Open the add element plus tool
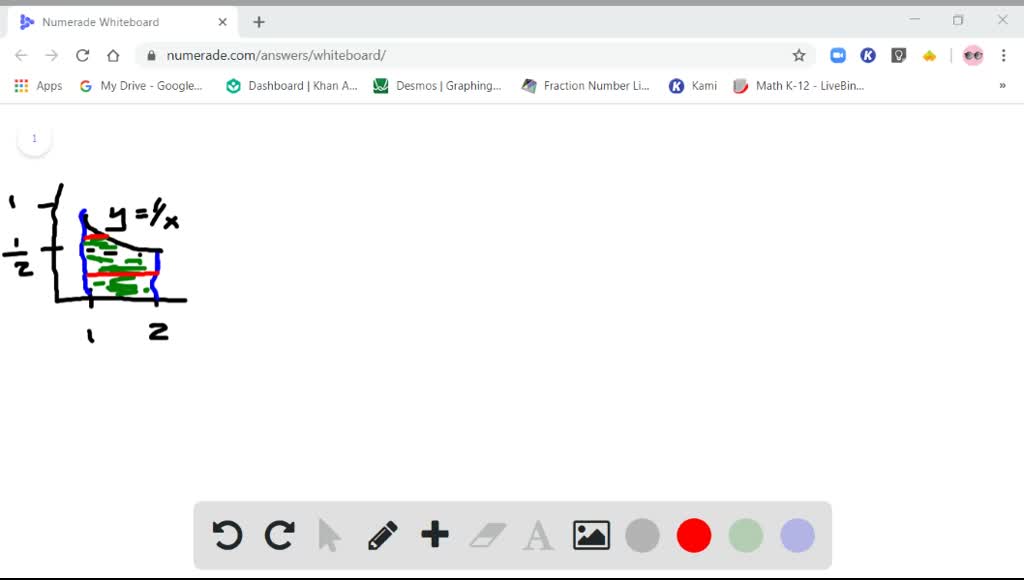 pos(435,534)
